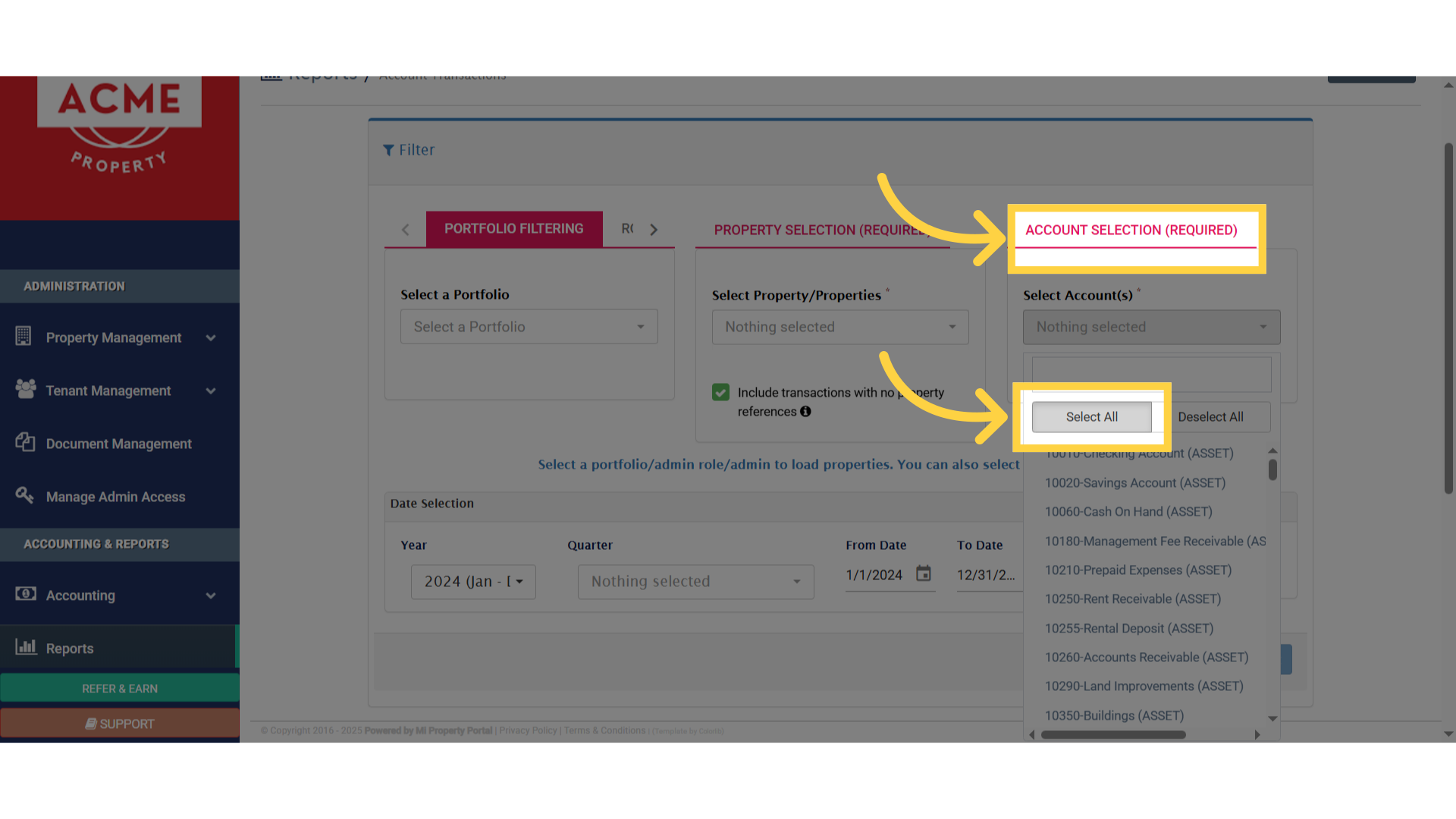Viewport: 1456px width, 819px height.
Task: Click the Manage Admin Access key icon
Action: [24, 495]
